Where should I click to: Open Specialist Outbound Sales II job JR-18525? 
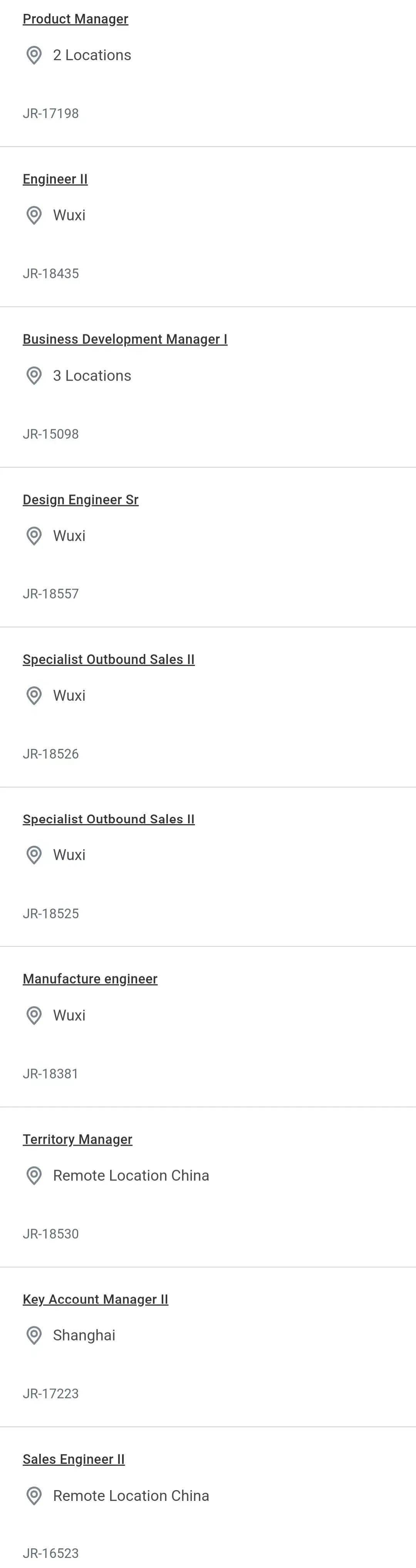(109, 819)
